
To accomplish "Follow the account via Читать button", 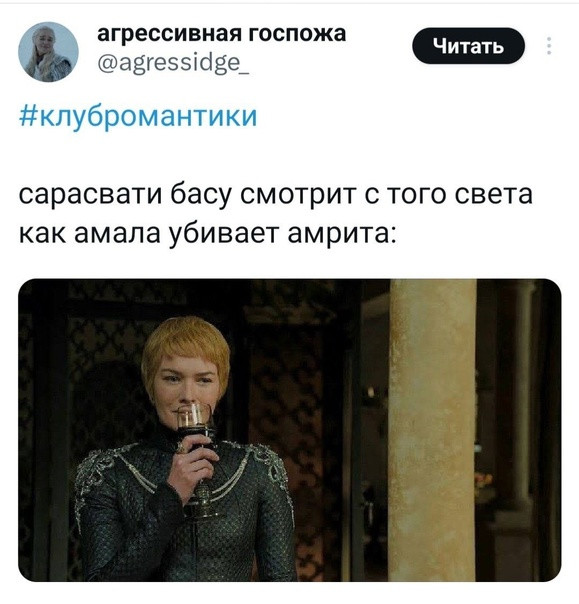I will coord(468,46).
